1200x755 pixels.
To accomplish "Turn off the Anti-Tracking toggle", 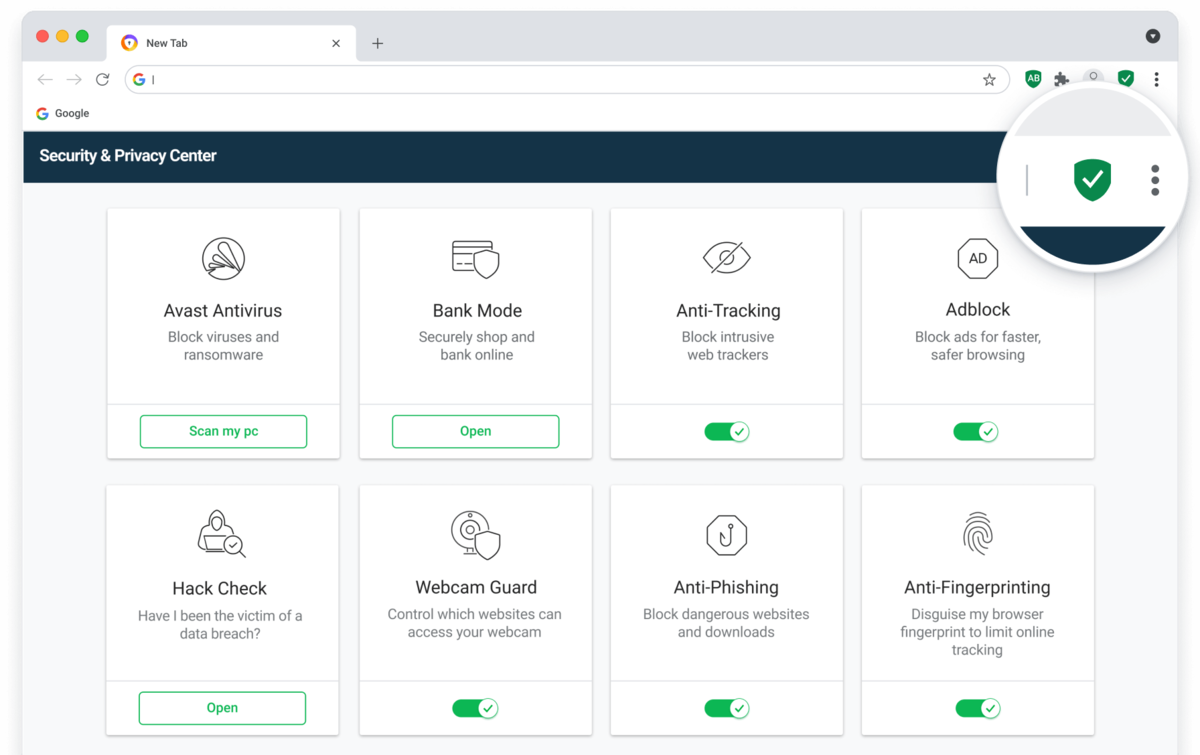I will pos(727,432).
